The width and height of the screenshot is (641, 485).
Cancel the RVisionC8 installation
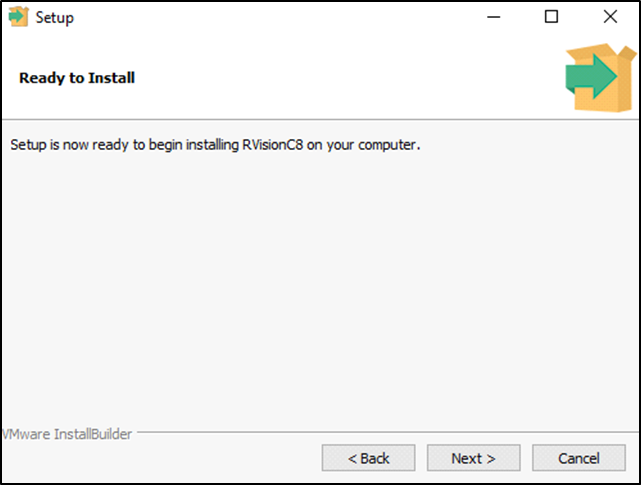578,458
